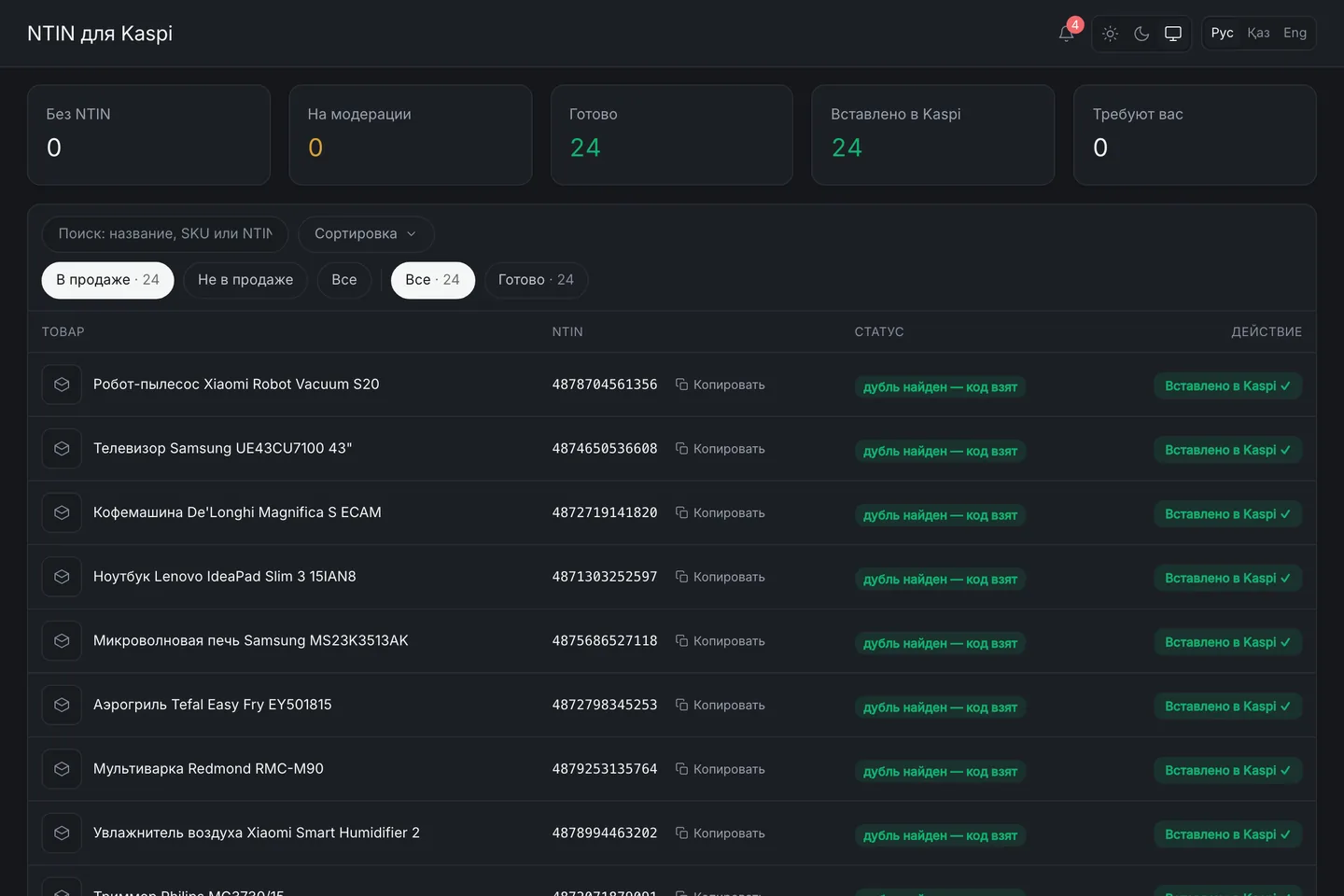Copy NTIN 4878704561356
The height and width of the screenshot is (896, 1344).
720,385
